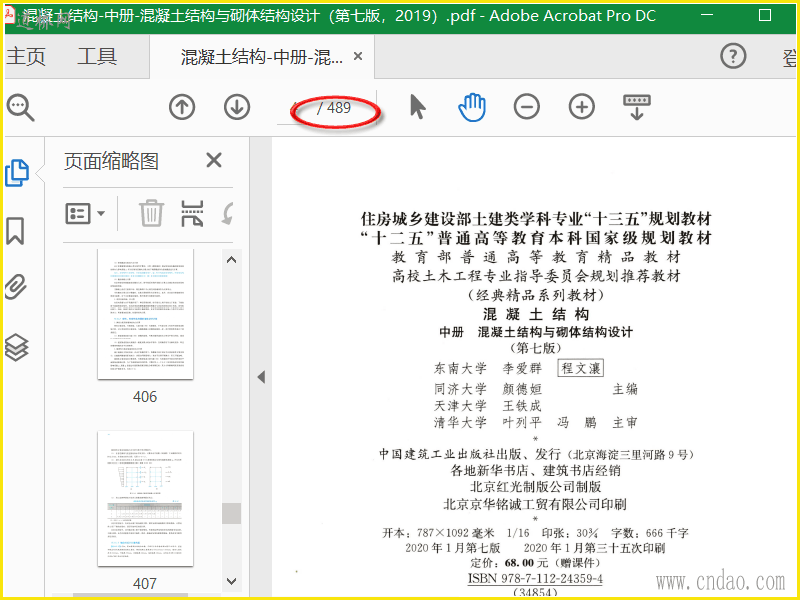Click the 清华大学 reviewers line
The height and width of the screenshot is (600, 800).
[x=536, y=422]
